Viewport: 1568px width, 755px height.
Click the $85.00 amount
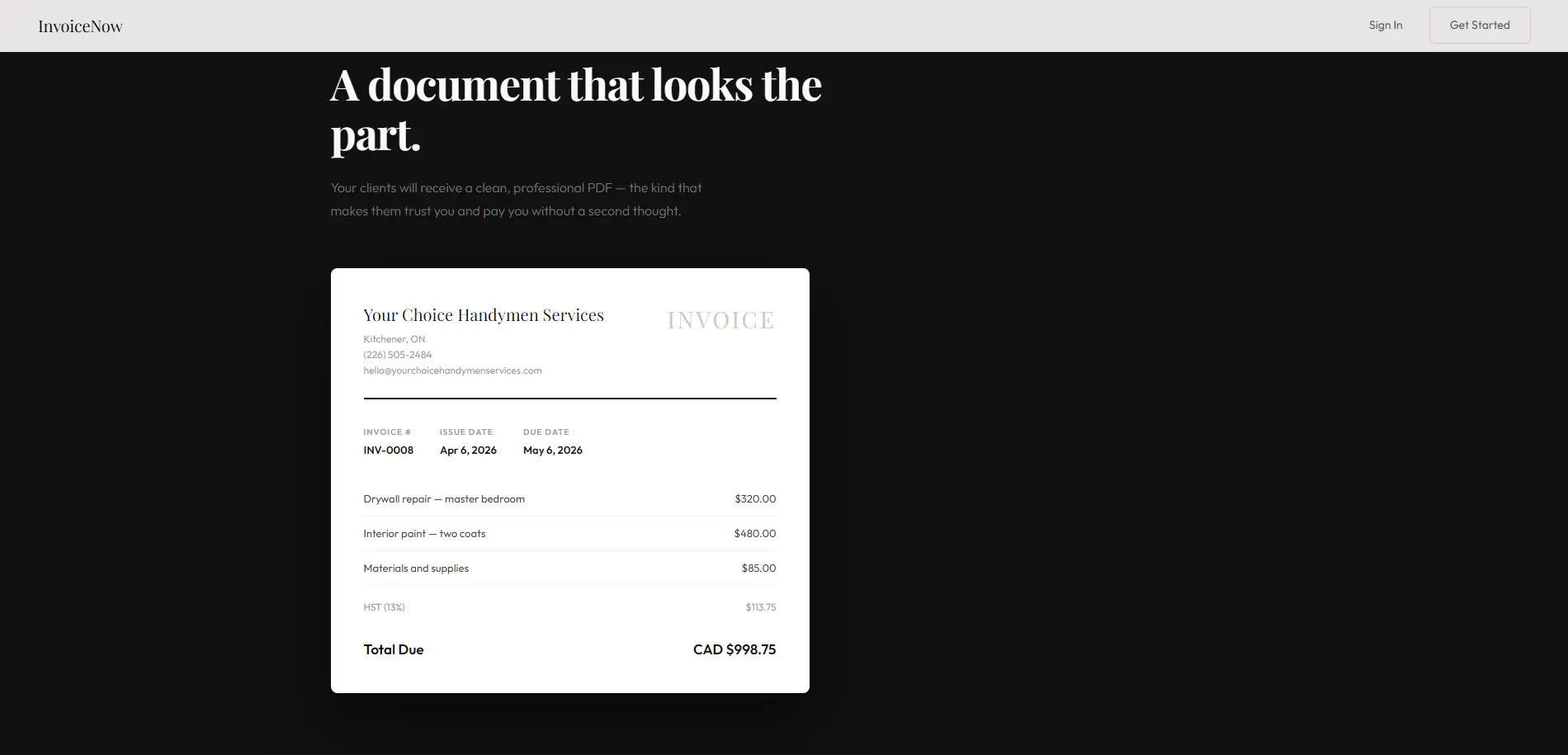pos(758,569)
